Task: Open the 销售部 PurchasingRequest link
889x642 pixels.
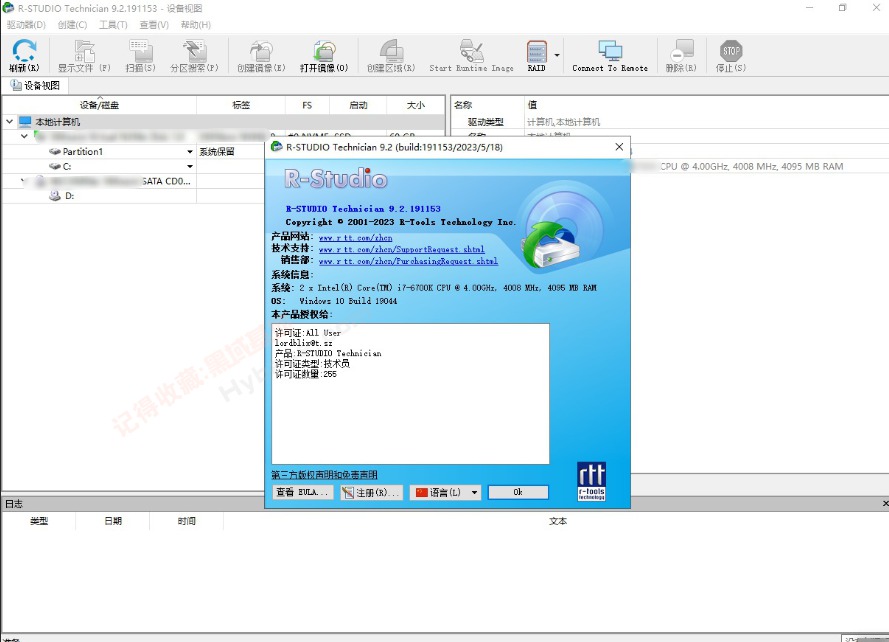Action: [x=408, y=261]
